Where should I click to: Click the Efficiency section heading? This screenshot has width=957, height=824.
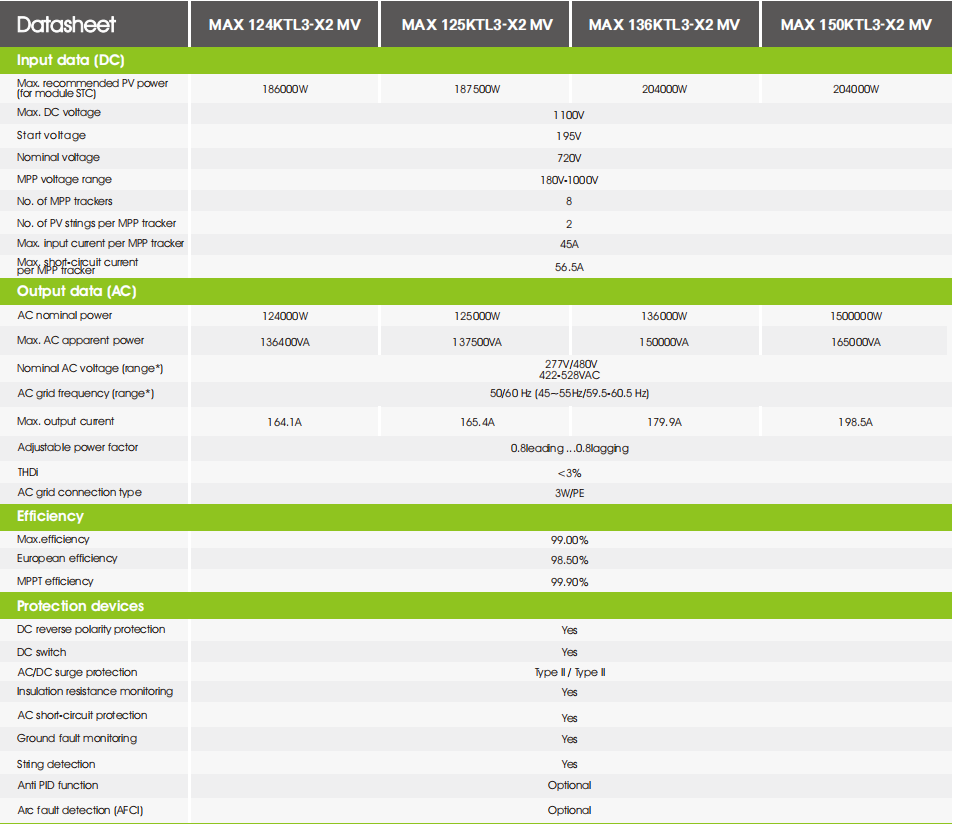point(50,516)
